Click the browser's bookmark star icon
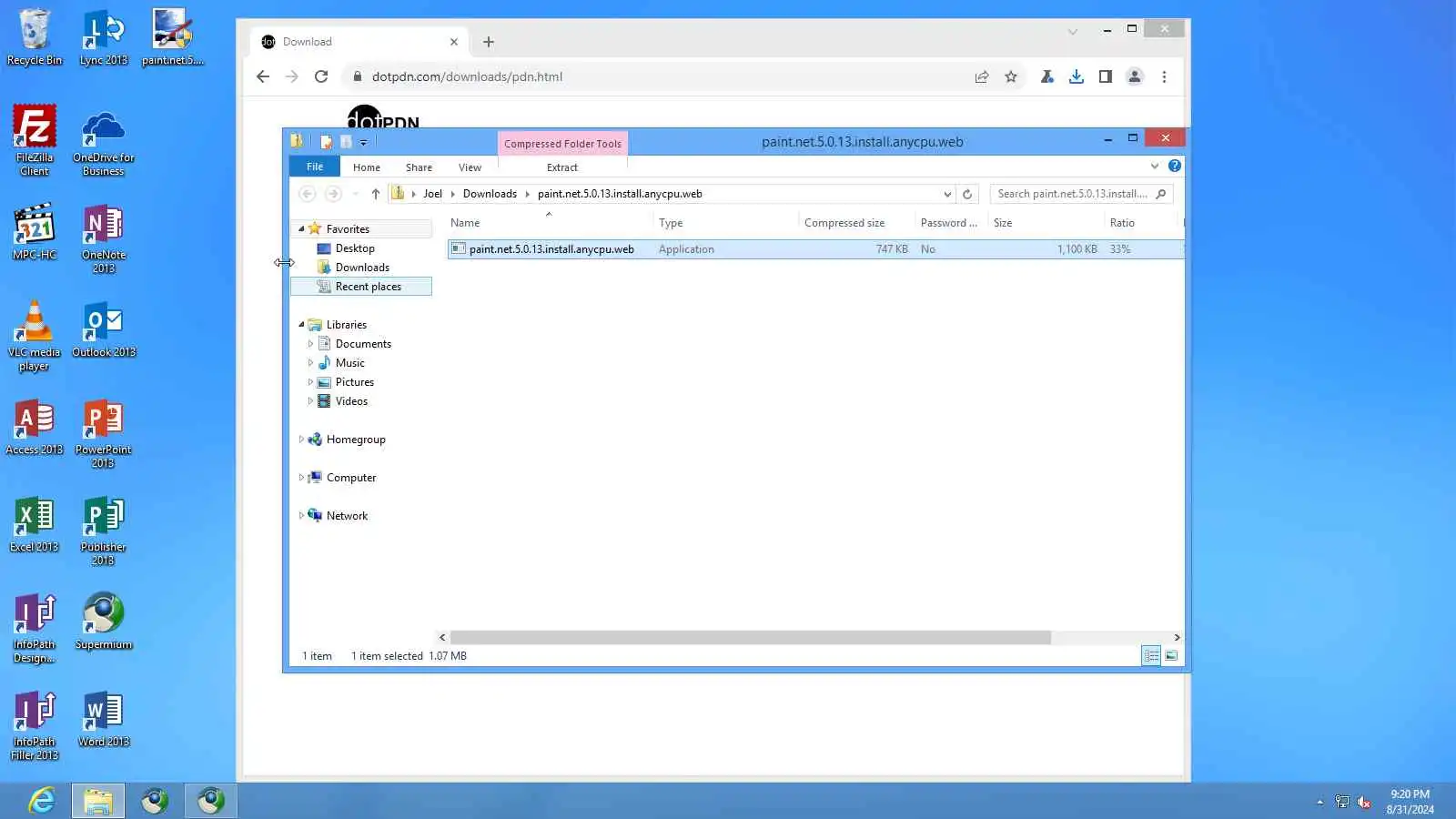This screenshot has height=819, width=1456. tap(1011, 76)
